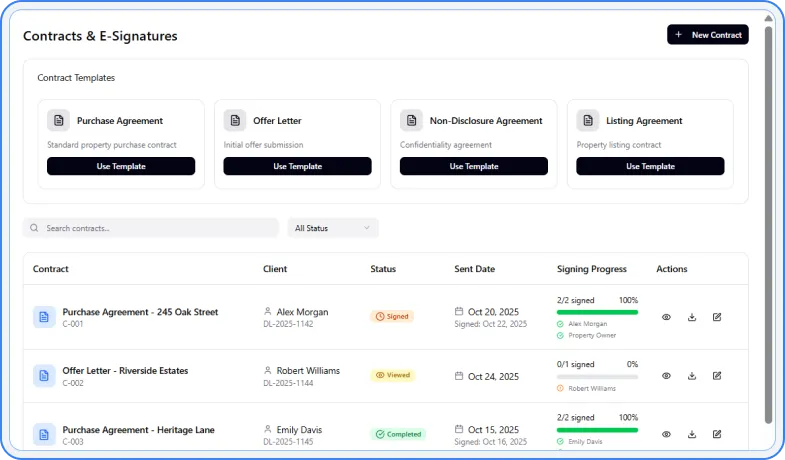Click the document icon beside Purchase Agreement - Heritage Lane
Image resolution: width=785 pixels, height=460 pixels.
(44, 434)
